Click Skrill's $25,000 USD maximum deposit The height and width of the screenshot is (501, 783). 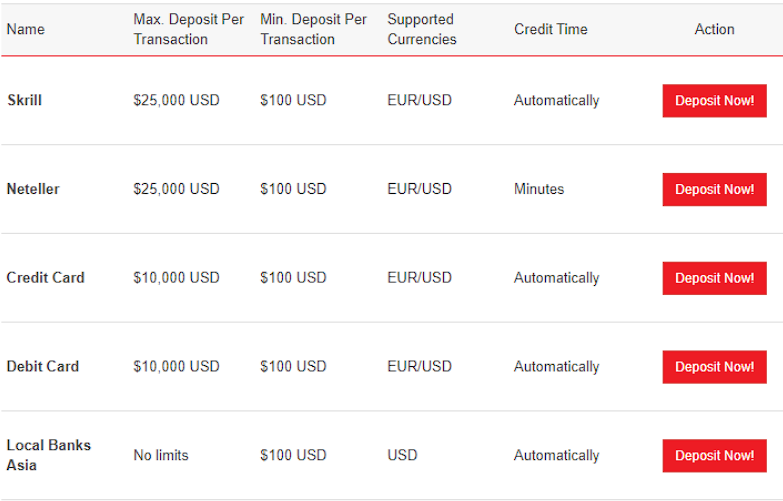tap(176, 100)
